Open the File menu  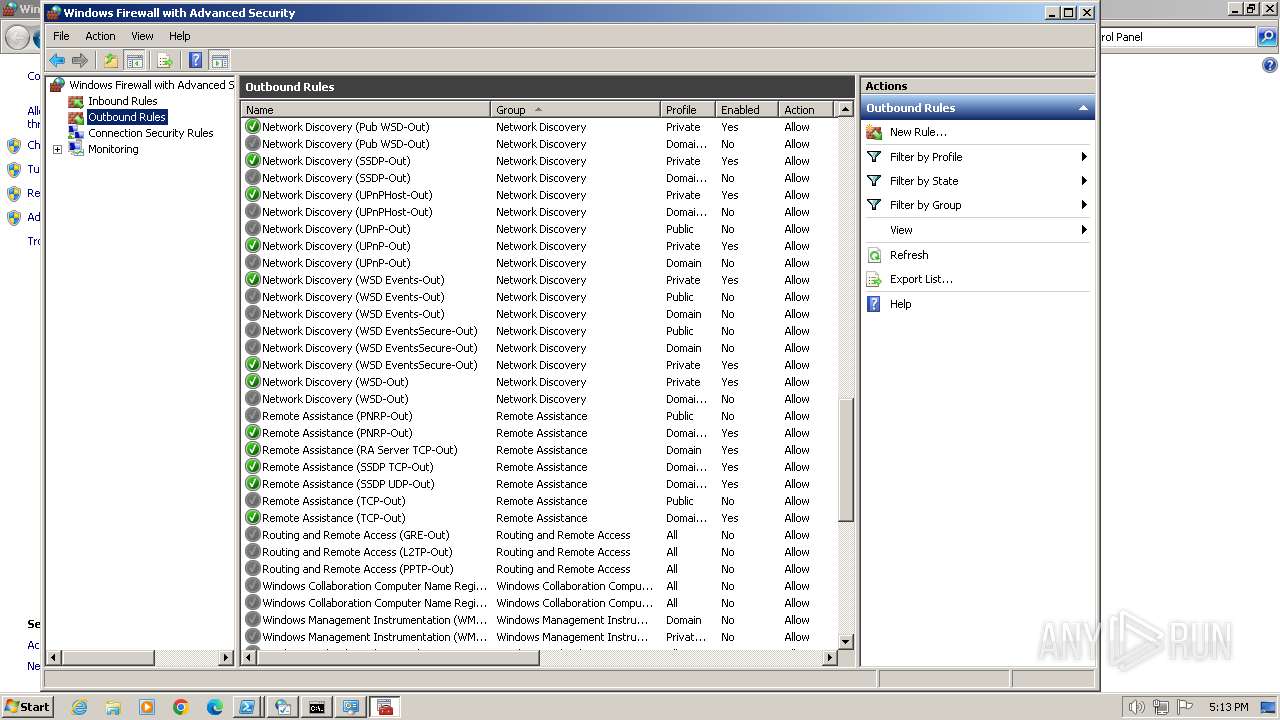click(x=61, y=36)
